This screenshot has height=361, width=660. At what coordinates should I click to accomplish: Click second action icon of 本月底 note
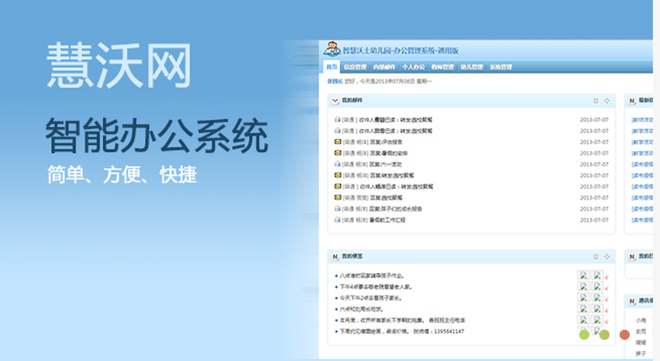click(597, 320)
